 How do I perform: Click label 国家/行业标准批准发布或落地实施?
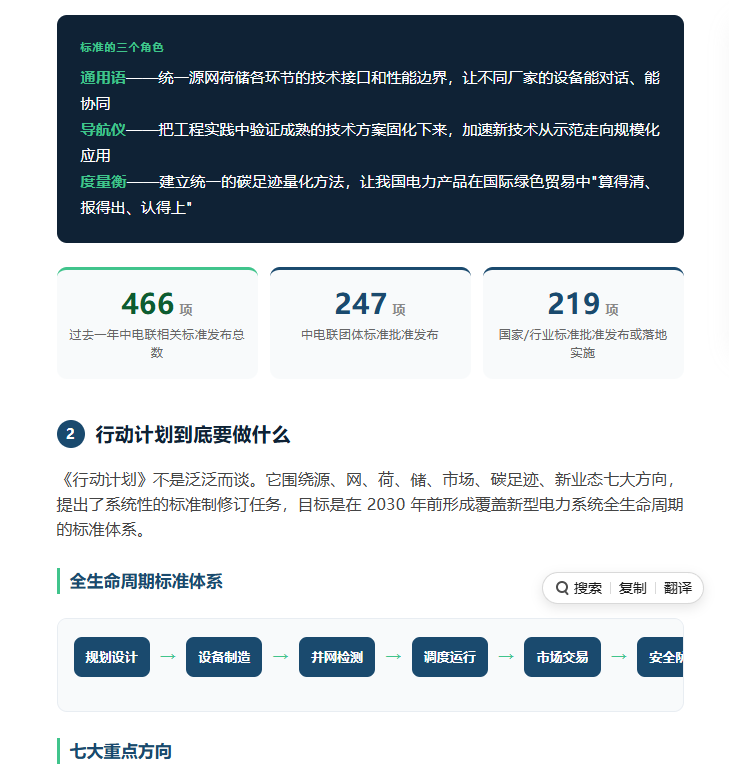point(583,344)
